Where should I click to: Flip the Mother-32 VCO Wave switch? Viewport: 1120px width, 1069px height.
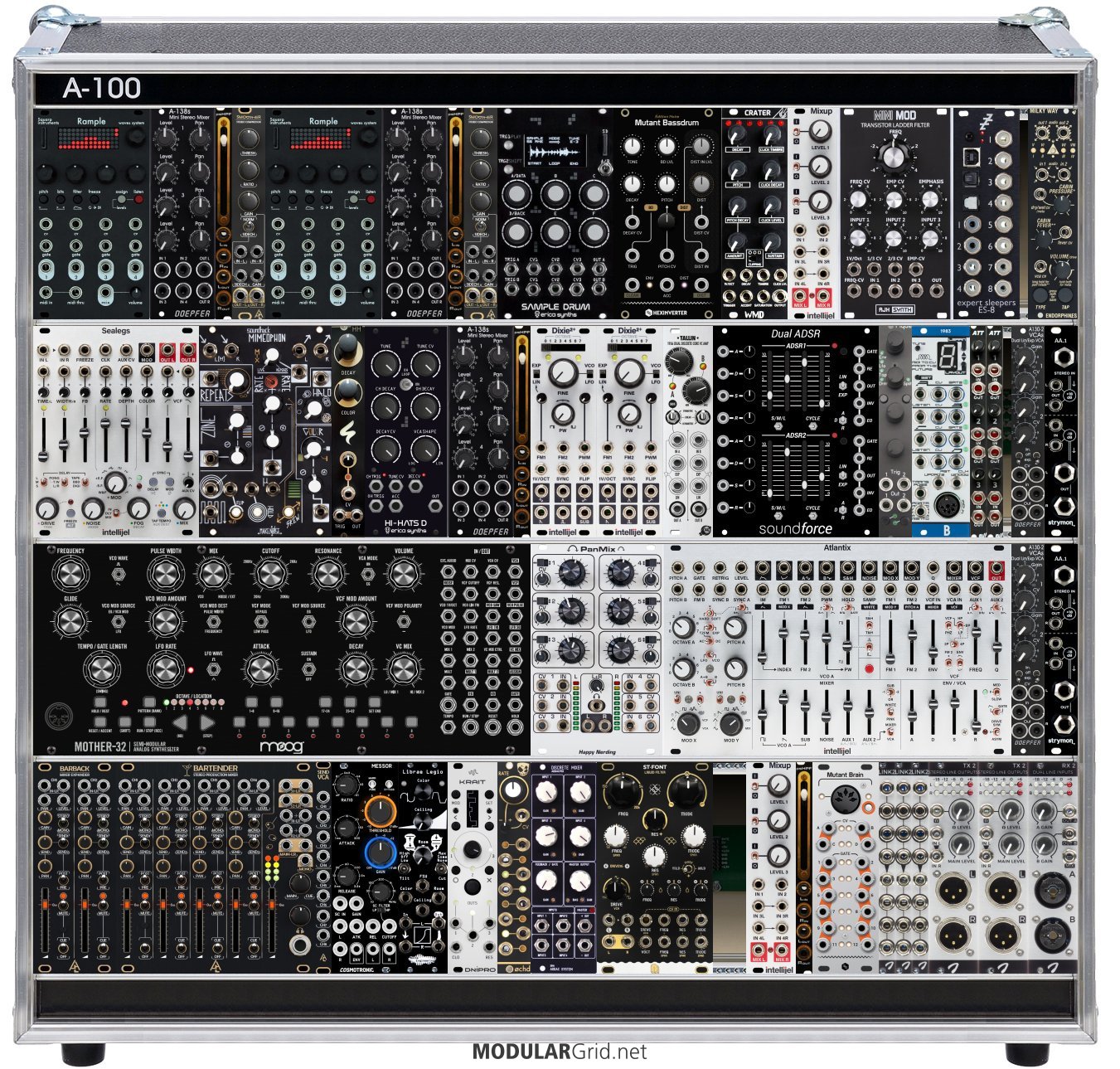pos(119,574)
